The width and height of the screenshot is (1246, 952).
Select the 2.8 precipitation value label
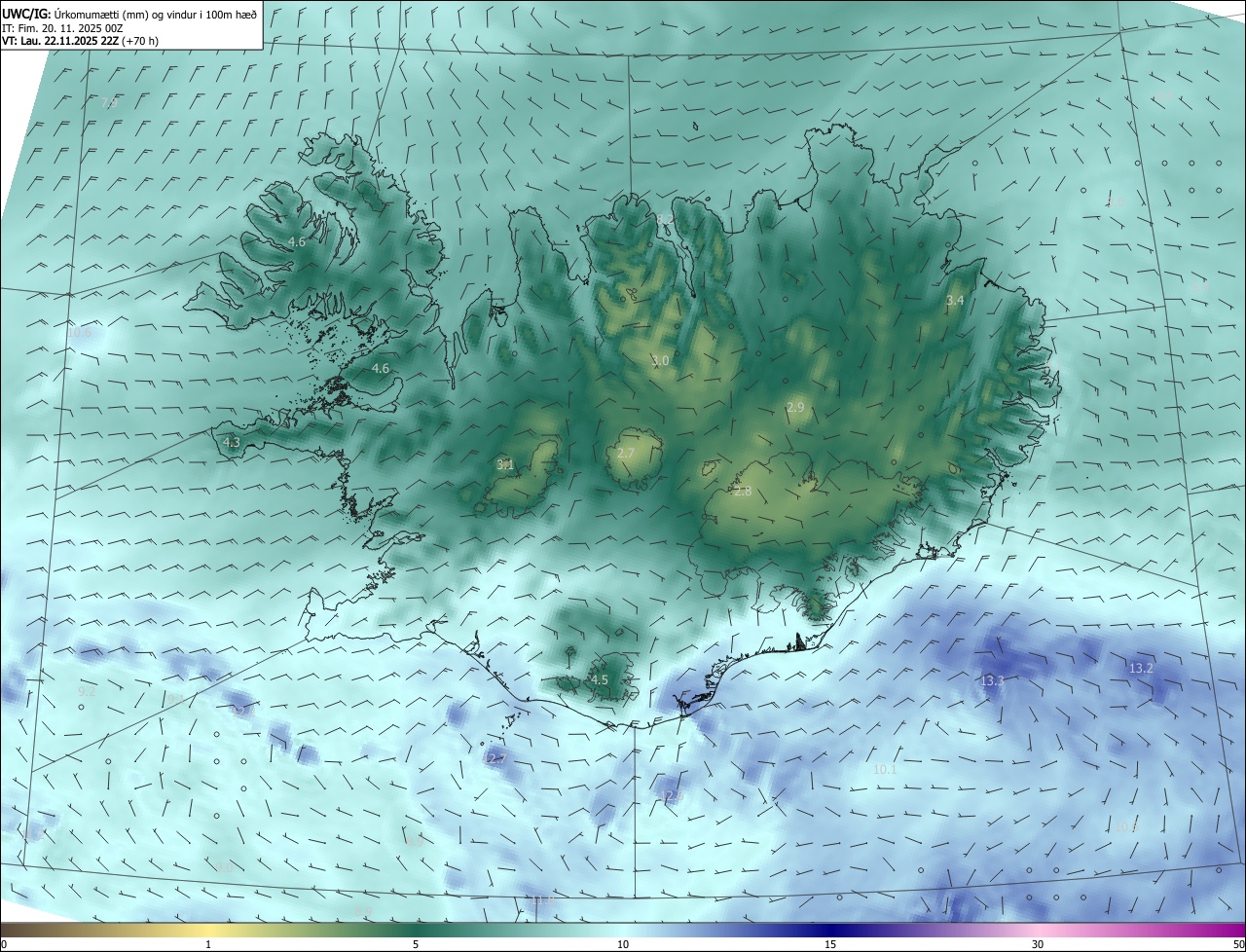click(743, 492)
